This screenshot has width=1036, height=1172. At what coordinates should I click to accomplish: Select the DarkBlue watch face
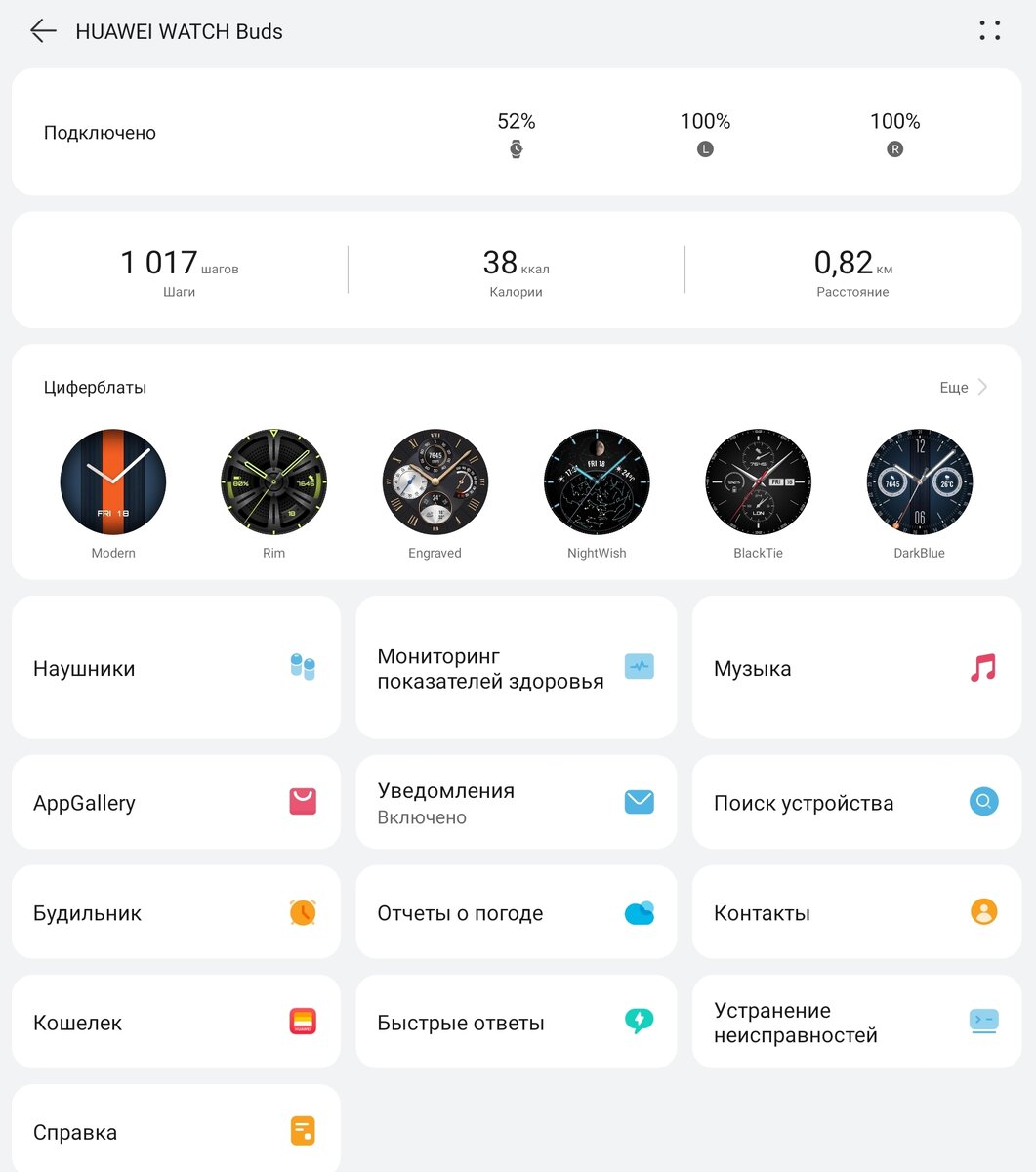point(920,493)
